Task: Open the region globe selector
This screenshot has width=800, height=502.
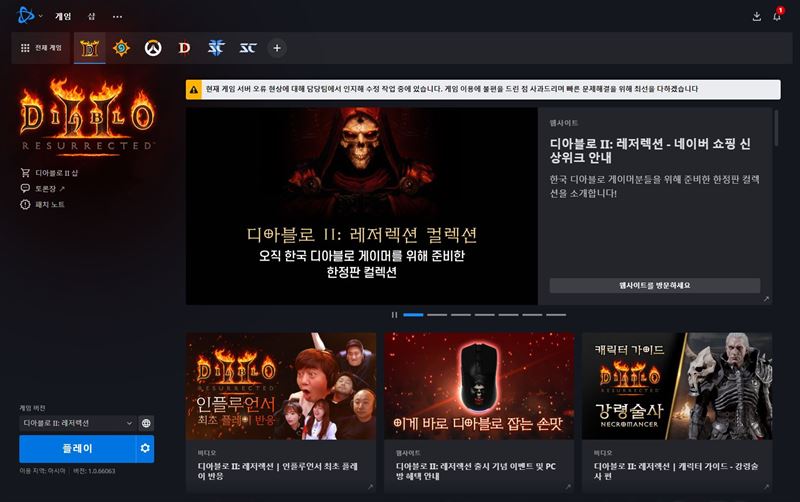Action: (146, 423)
